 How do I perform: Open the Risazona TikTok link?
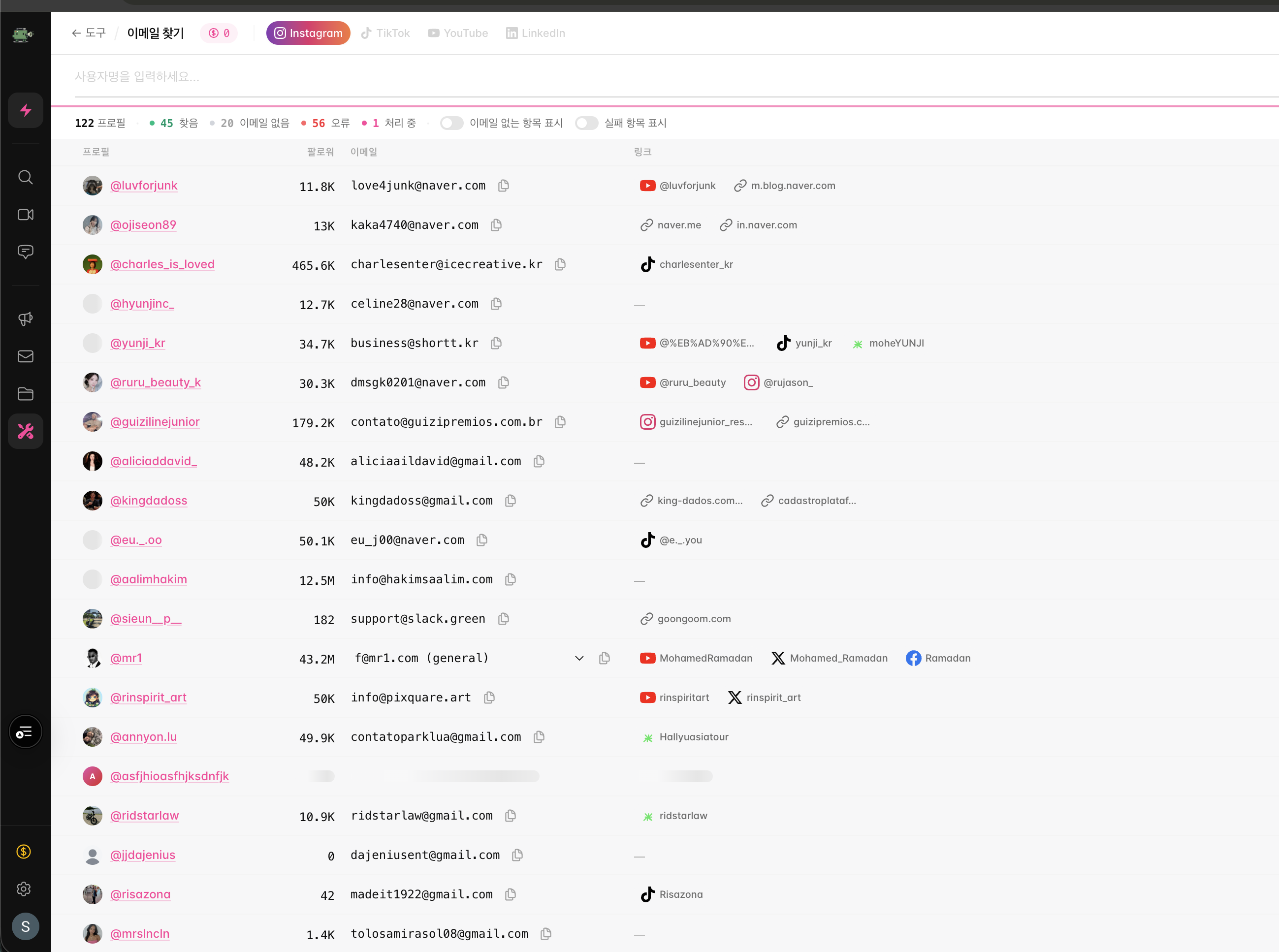point(671,894)
